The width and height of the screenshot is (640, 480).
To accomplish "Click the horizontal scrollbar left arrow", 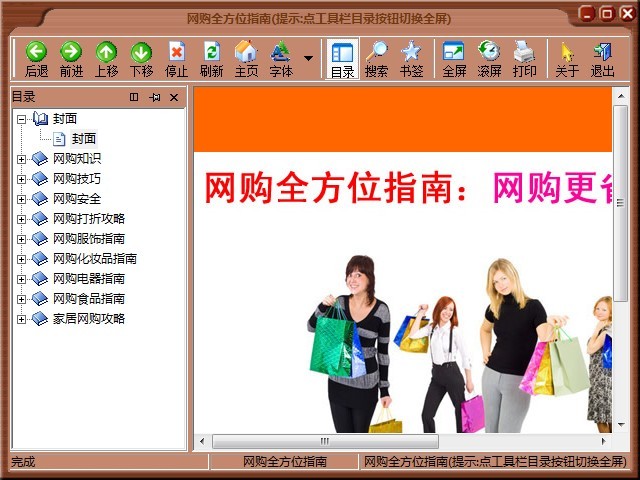I will click(x=202, y=441).
